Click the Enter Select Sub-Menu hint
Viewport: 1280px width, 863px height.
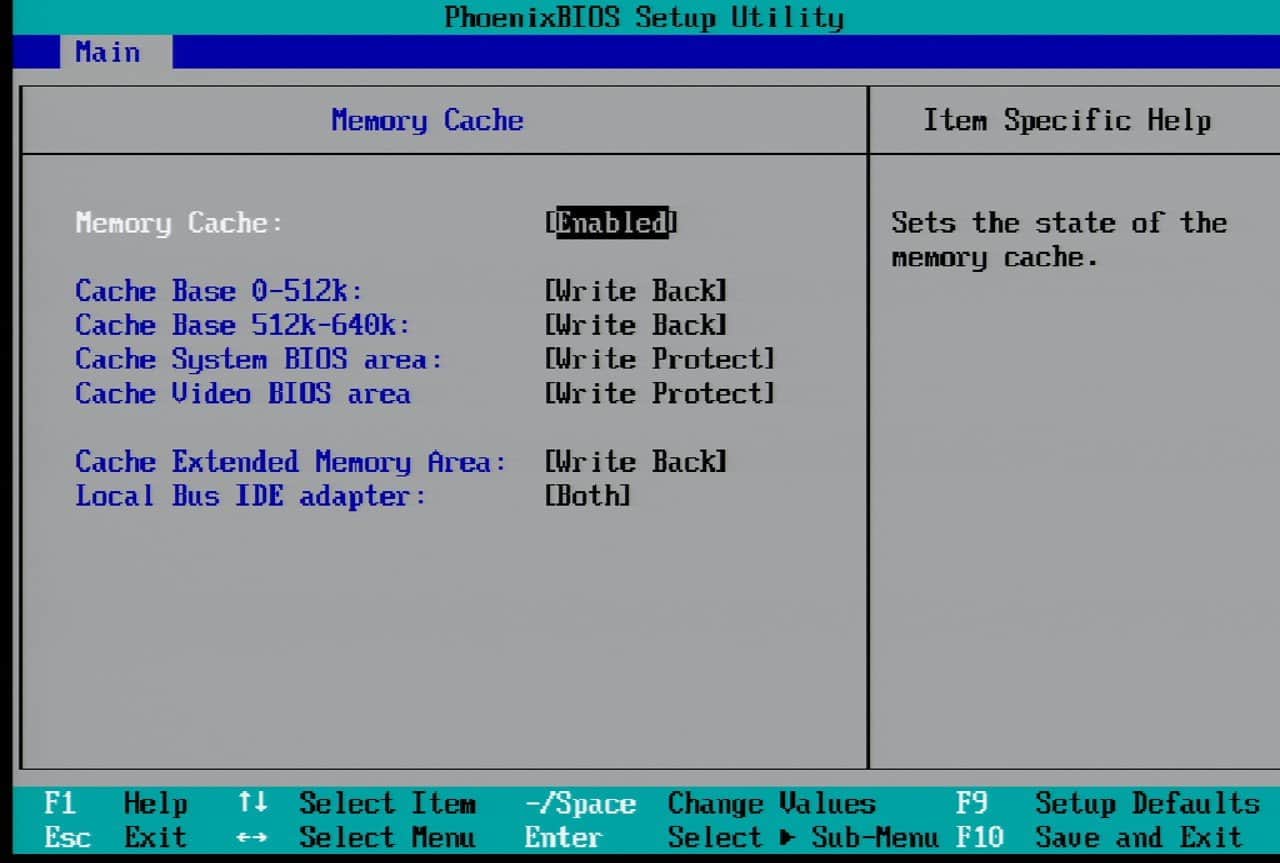click(x=732, y=837)
